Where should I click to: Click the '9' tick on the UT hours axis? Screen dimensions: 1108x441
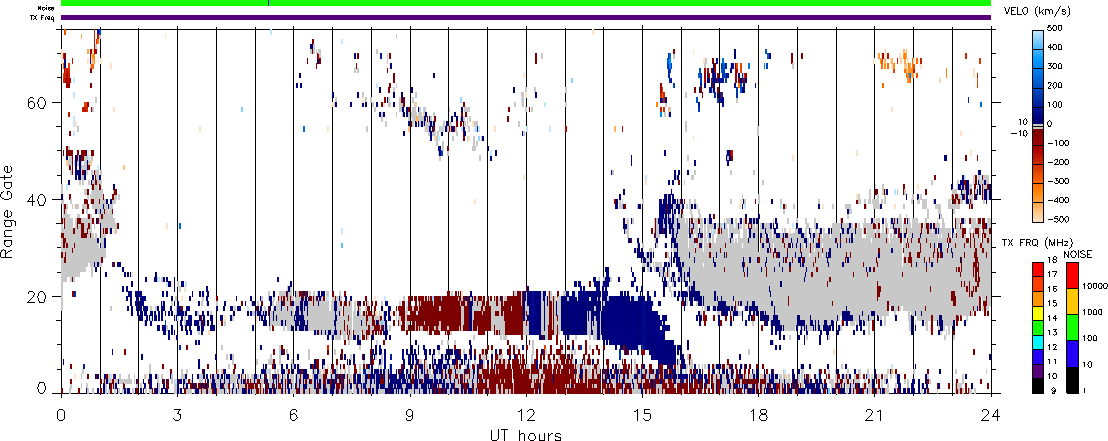click(410, 416)
